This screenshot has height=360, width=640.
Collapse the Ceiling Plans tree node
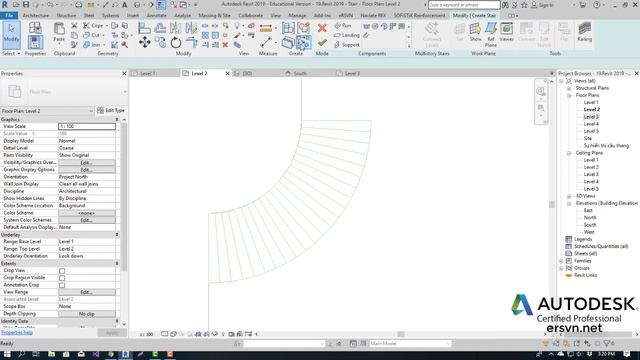coord(569,153)
